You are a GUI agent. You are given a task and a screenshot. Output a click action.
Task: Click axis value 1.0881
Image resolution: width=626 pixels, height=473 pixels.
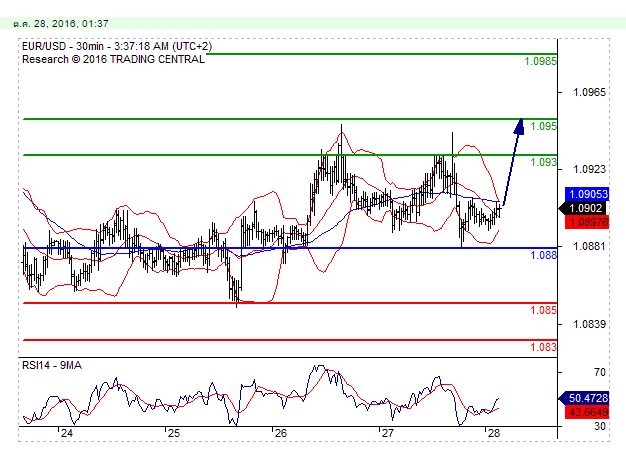click(x=589, y=246)
